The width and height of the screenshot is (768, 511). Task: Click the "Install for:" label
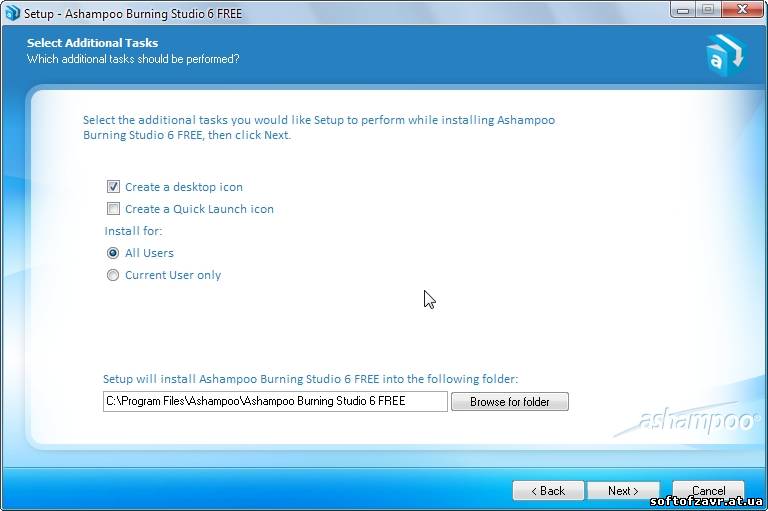tap(133, 231)
